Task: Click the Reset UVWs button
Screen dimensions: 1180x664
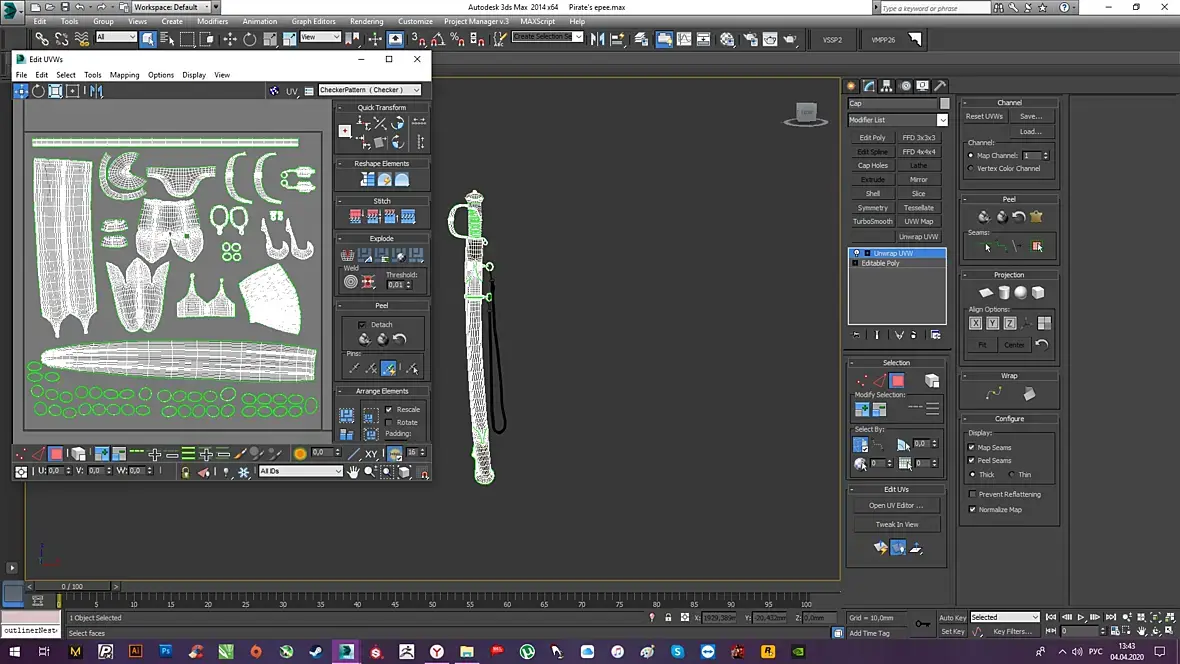Action: coord(984,116)
